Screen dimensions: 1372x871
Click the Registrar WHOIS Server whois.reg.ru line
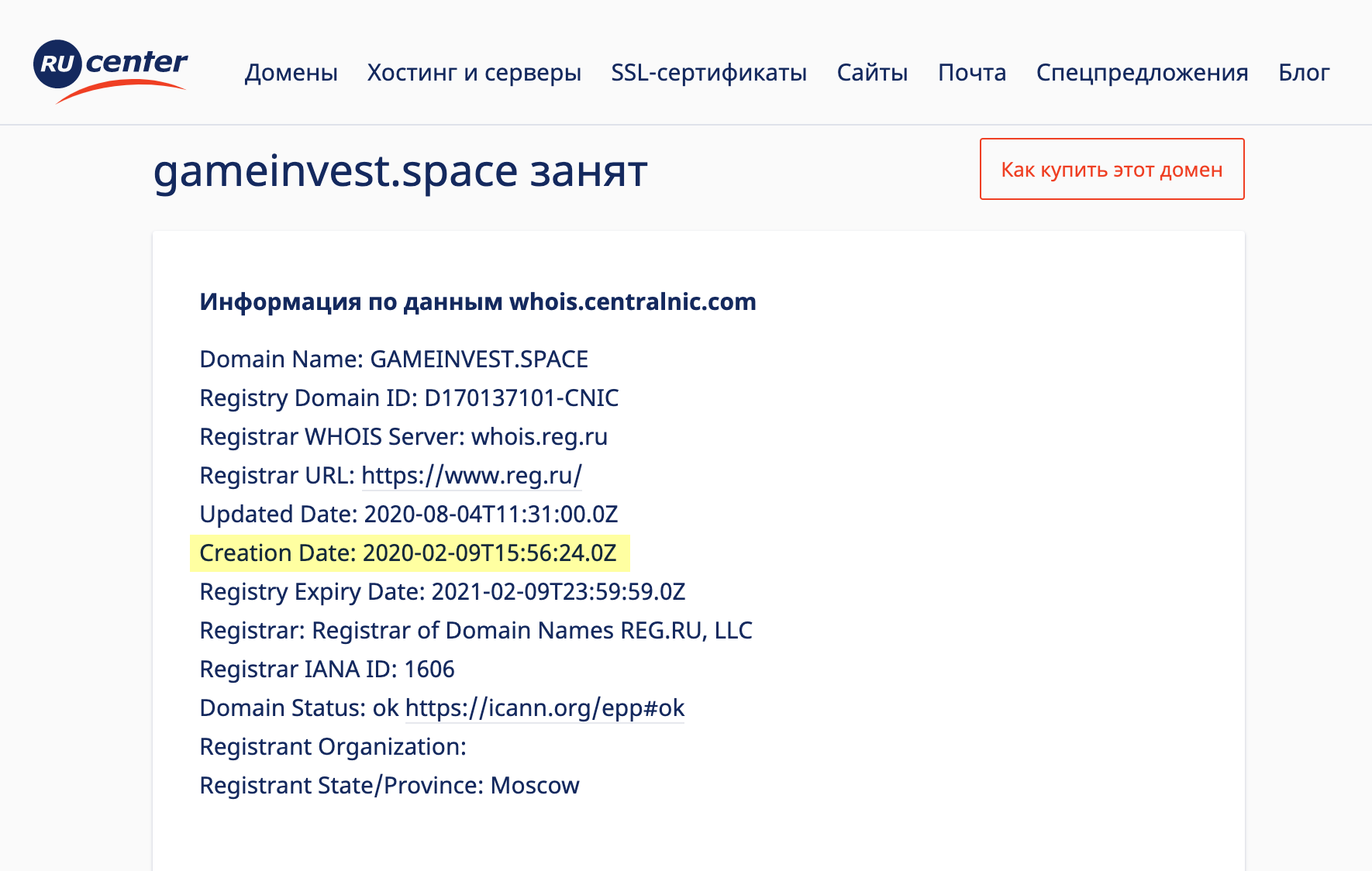click(403, 436)
